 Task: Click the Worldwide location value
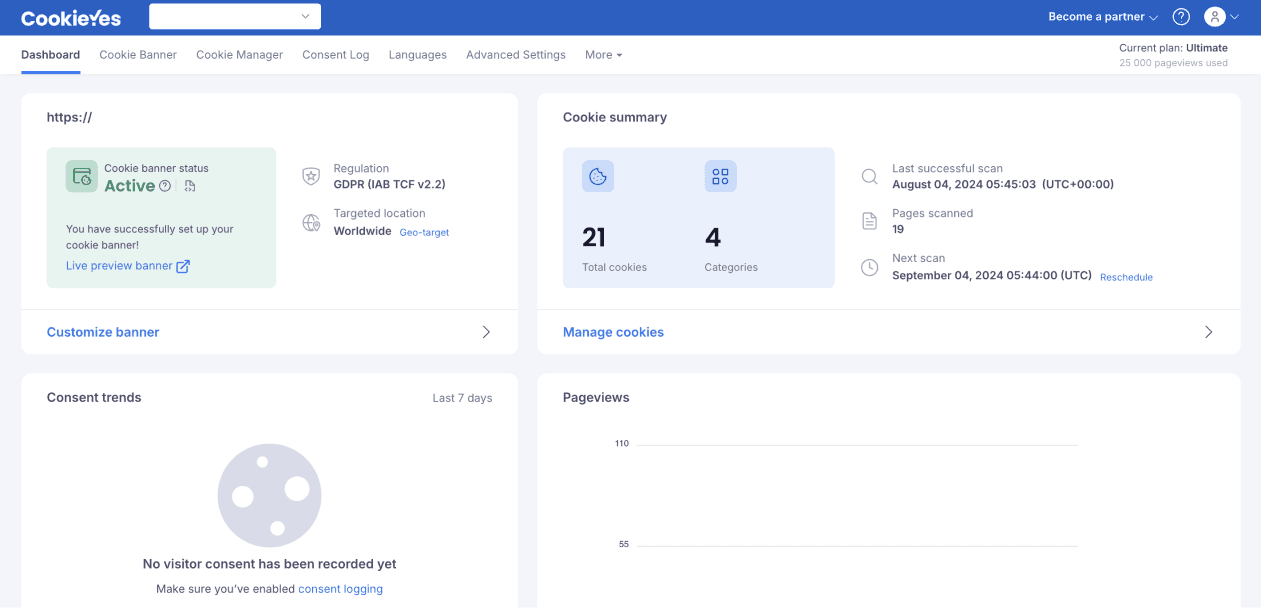pyautogui.click(x=362, y=231)
